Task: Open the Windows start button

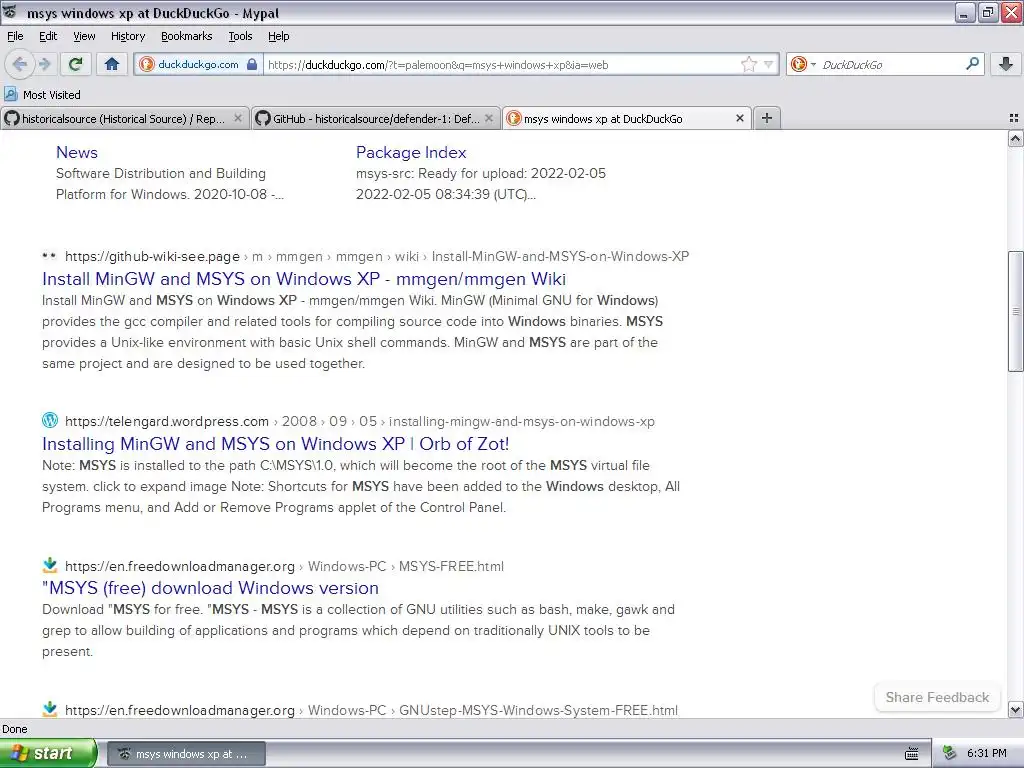Action: coord(48,754)
